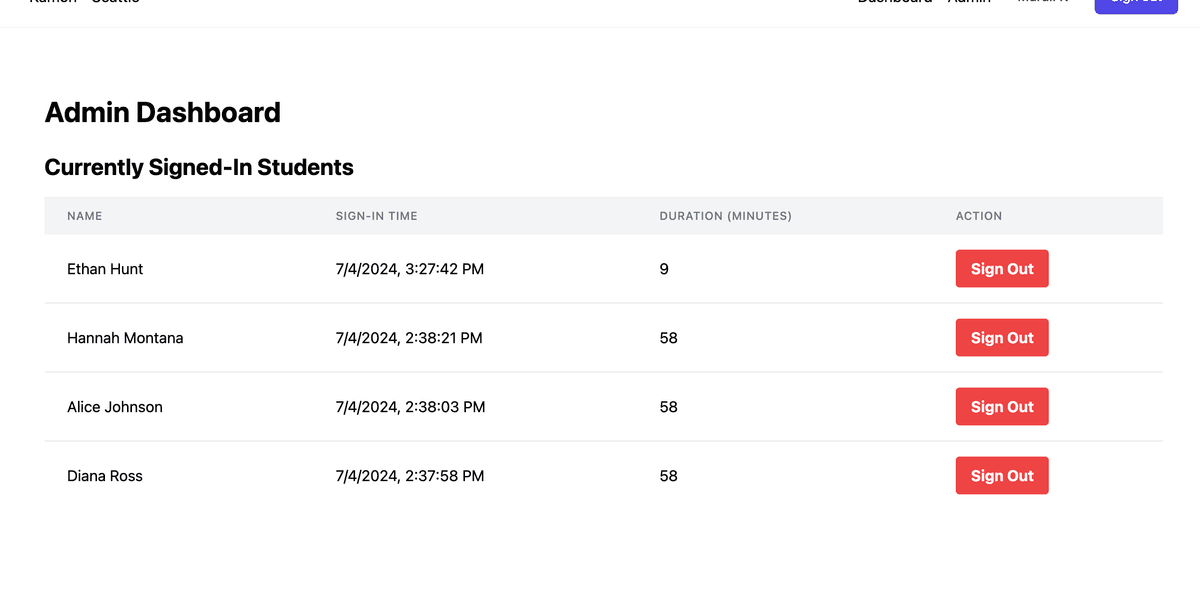Click Alice Johnson's duration value

point(668,406)
